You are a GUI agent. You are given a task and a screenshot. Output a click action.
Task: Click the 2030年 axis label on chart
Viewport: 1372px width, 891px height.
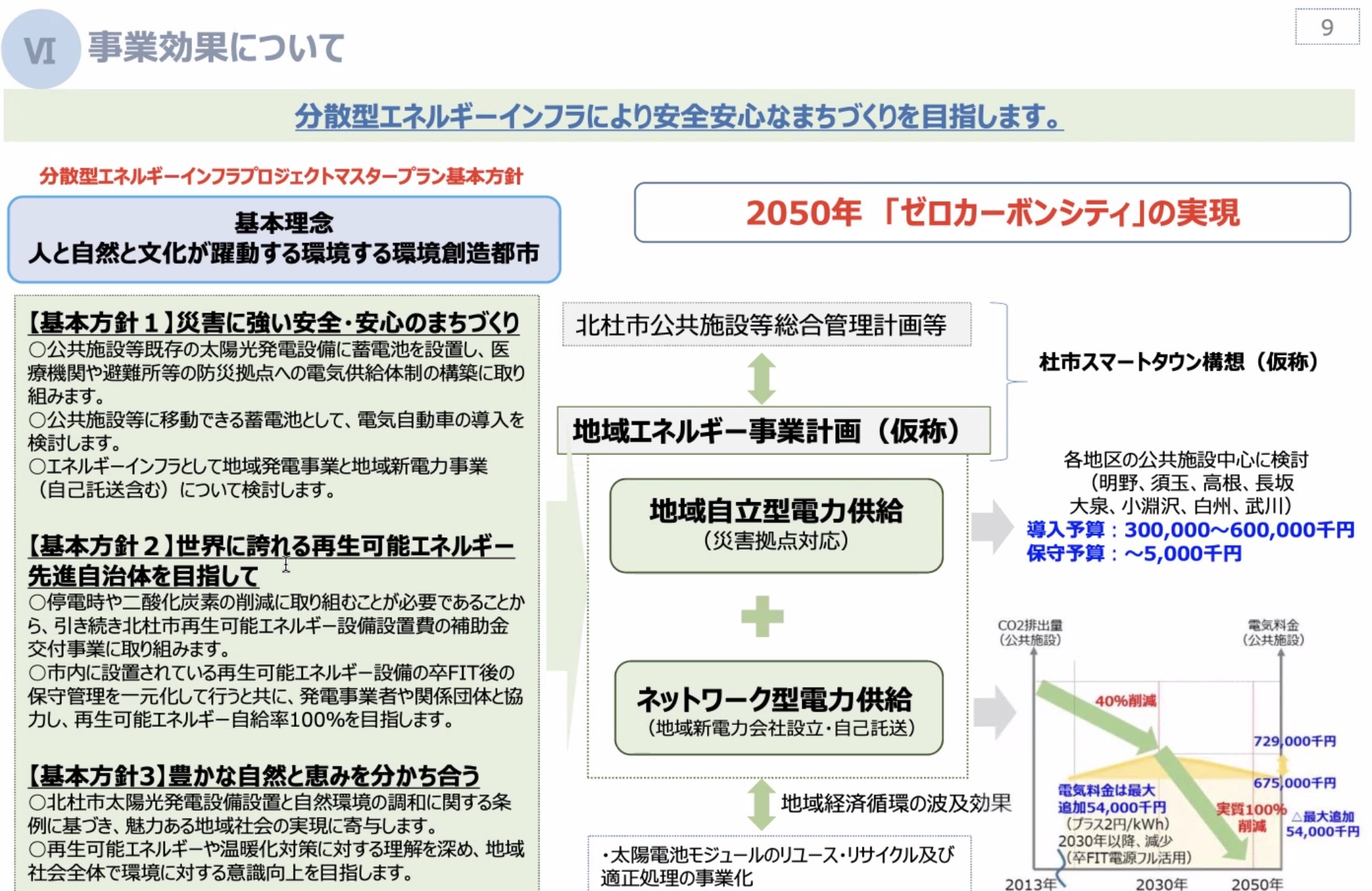(1160, 883)
